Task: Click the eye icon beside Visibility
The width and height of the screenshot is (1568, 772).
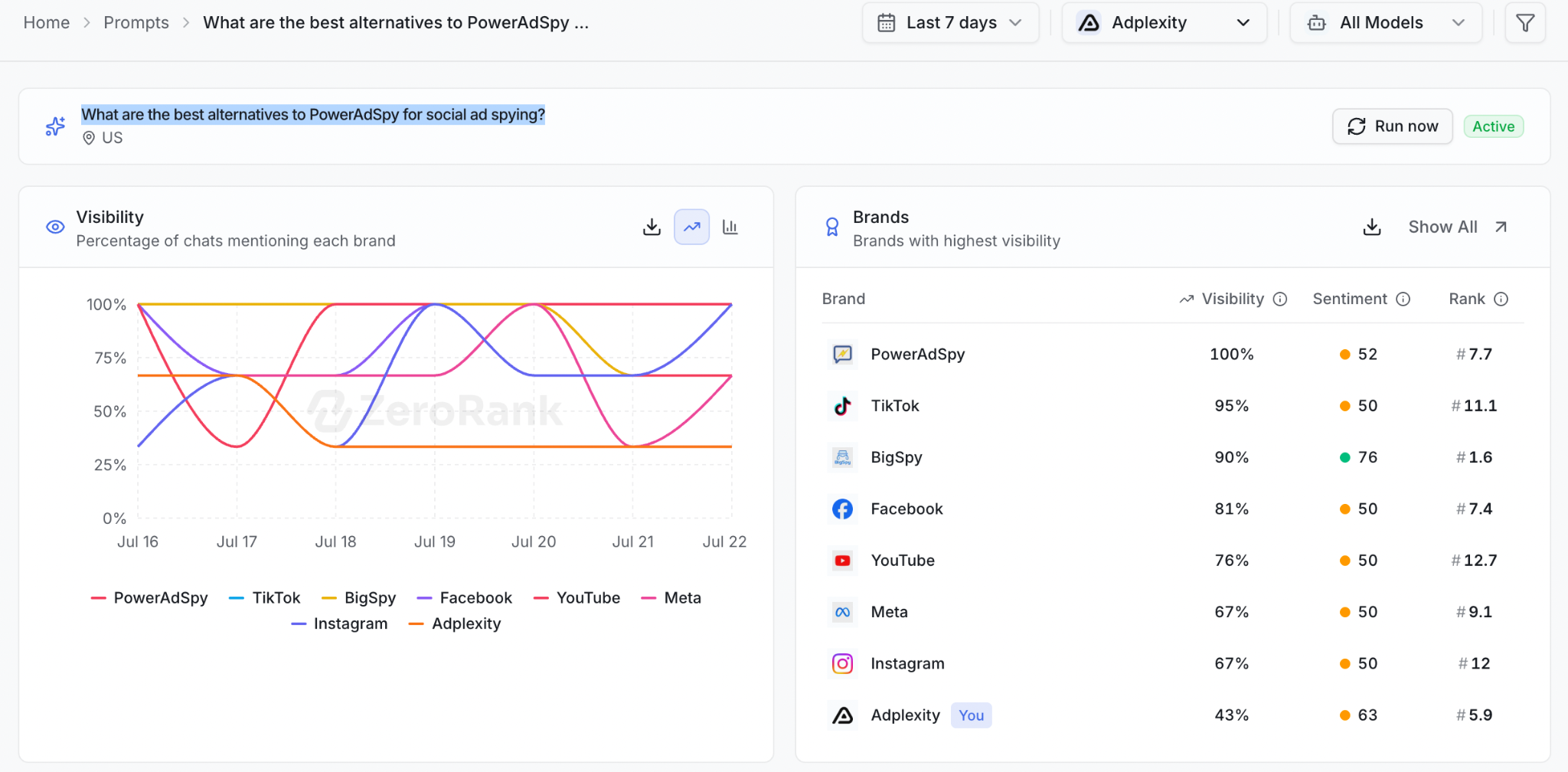Action: tap(55, 227)
